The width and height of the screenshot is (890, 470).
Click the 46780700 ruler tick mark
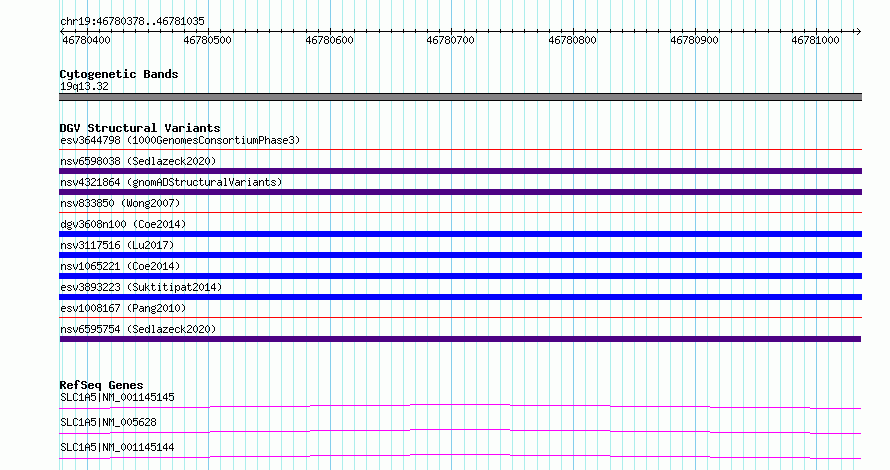click(452, 32)
